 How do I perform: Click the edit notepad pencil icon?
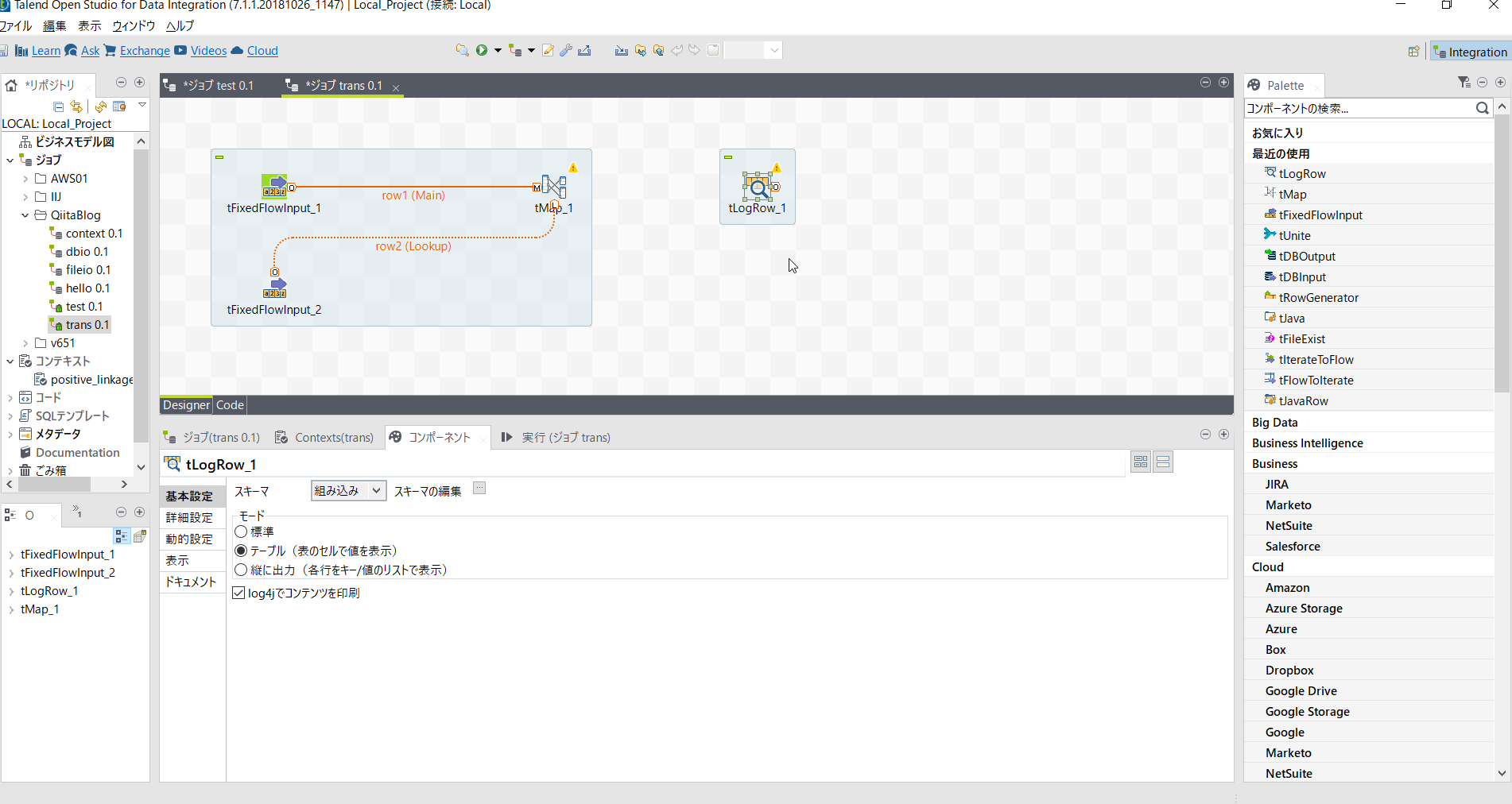[548, 50]
